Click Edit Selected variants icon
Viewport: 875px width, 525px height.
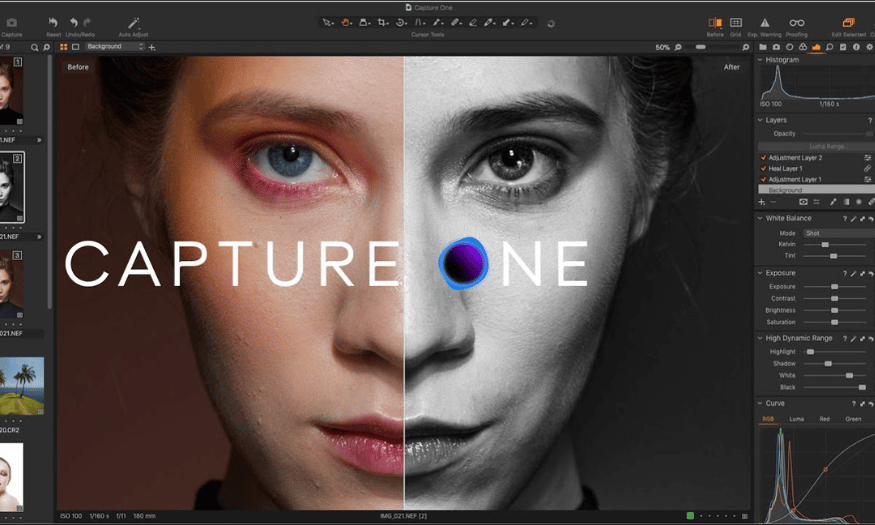coord(848,22)
